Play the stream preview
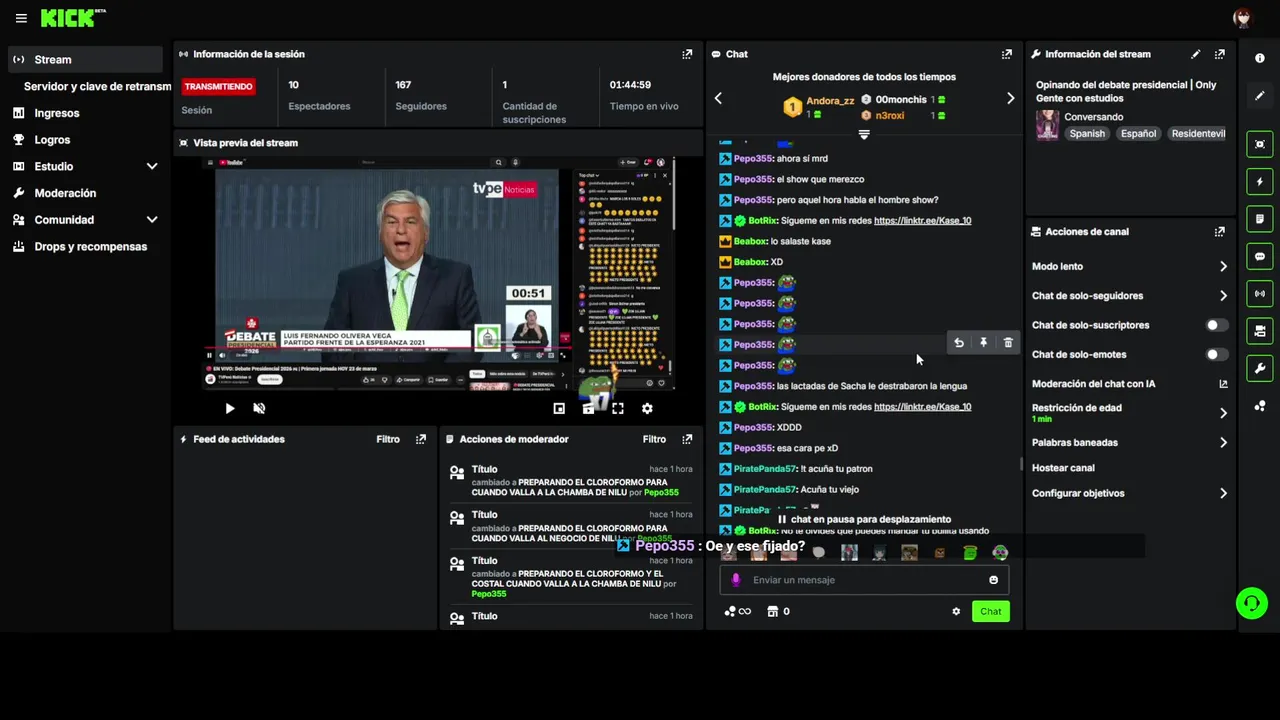 pyautogui.click(x=230, y=408)
